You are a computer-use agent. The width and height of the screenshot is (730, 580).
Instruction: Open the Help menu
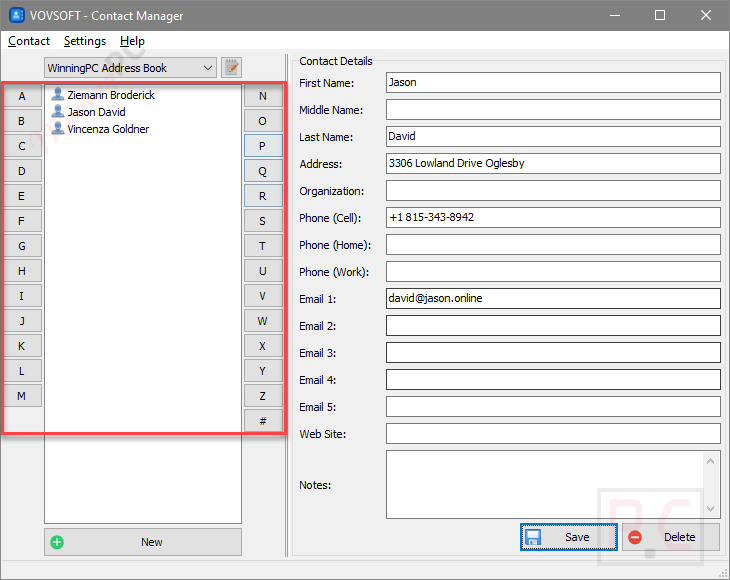(132, 41)
